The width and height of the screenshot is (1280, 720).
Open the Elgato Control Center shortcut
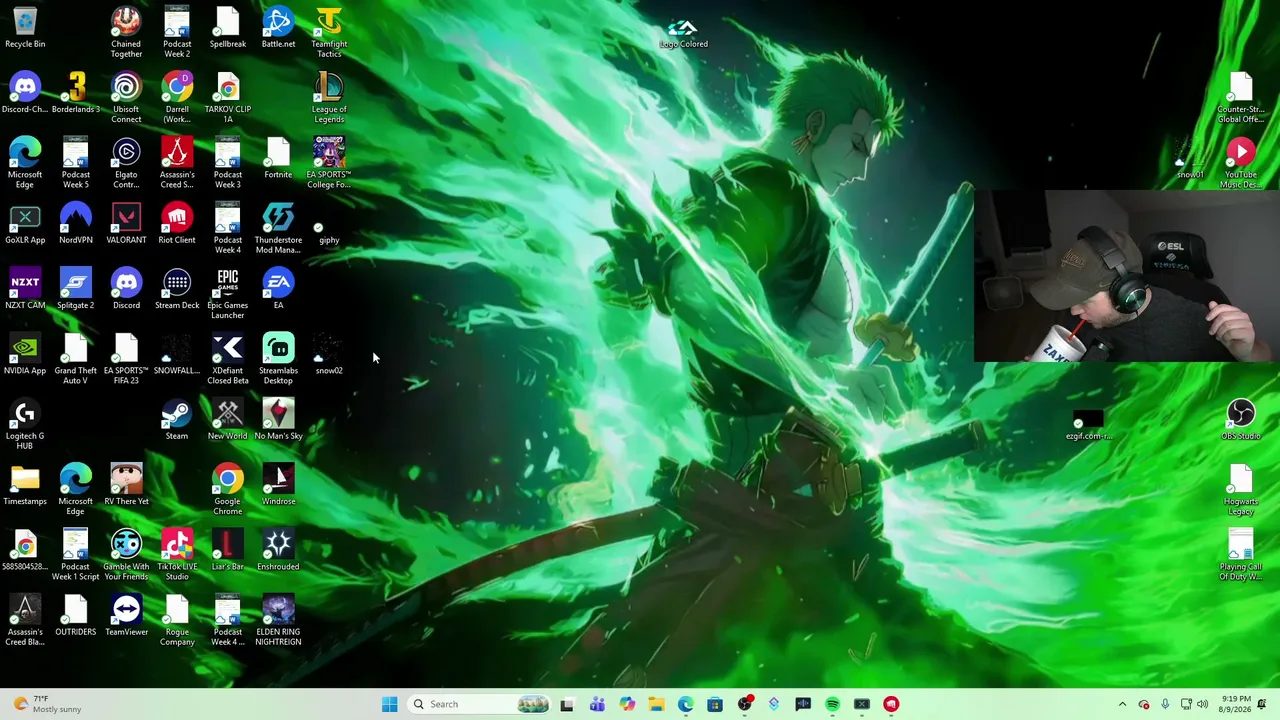pos(126,163)
